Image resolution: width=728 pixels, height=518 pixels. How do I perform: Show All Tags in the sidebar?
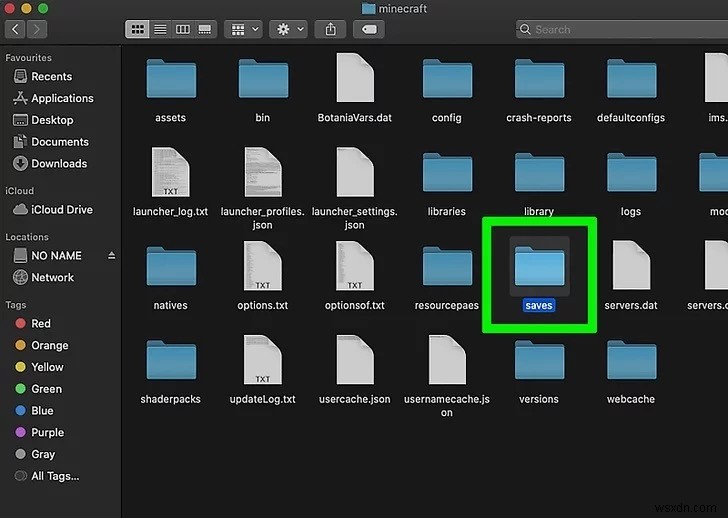click(46, 476)
